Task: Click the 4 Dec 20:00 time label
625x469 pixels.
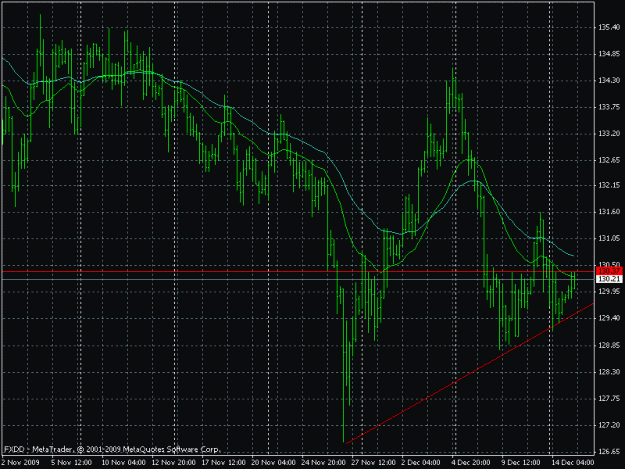Action: (471, 462)
